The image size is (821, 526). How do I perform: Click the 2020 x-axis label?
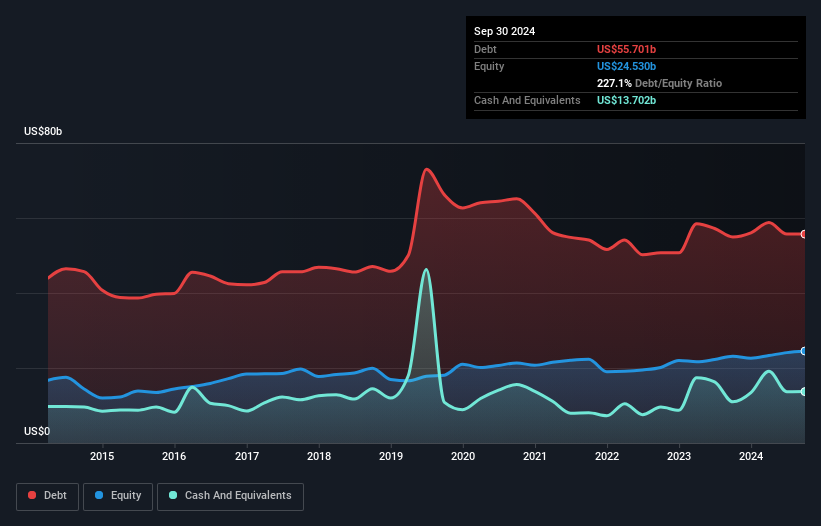click(x=463, y=456)
